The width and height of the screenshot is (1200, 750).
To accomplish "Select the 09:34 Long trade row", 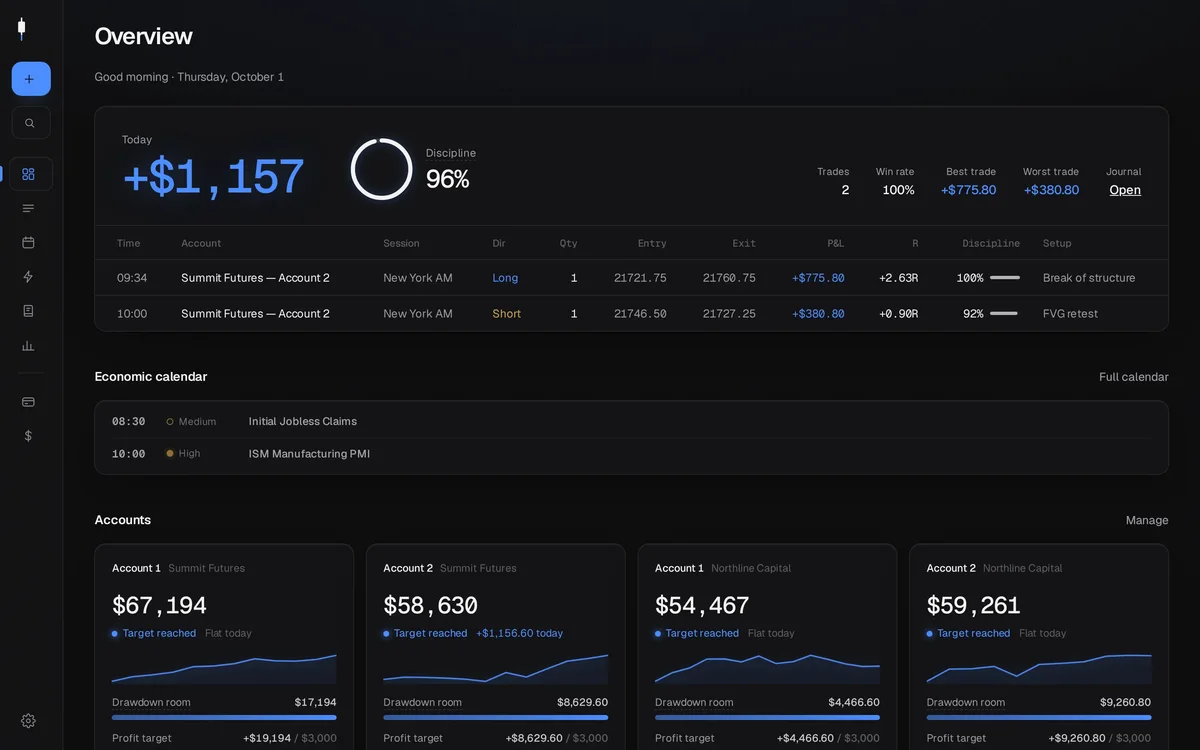I will point(631,278).
